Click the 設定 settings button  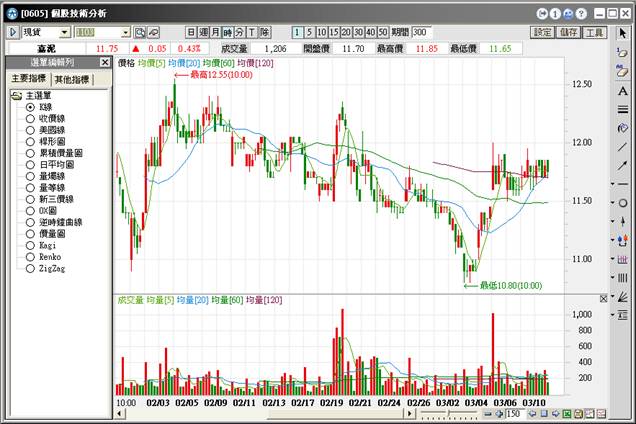click(x=543, y=33)
